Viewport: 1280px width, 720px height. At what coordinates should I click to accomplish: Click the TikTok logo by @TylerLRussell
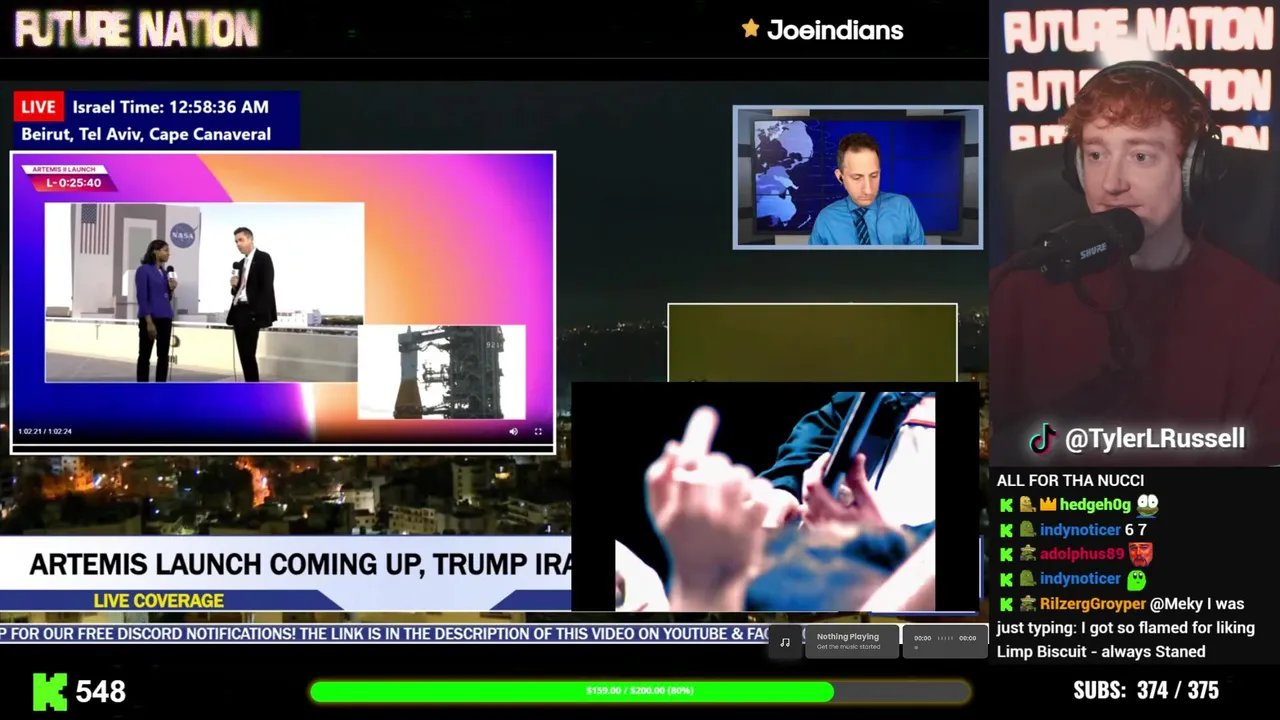coord(1044,438)
